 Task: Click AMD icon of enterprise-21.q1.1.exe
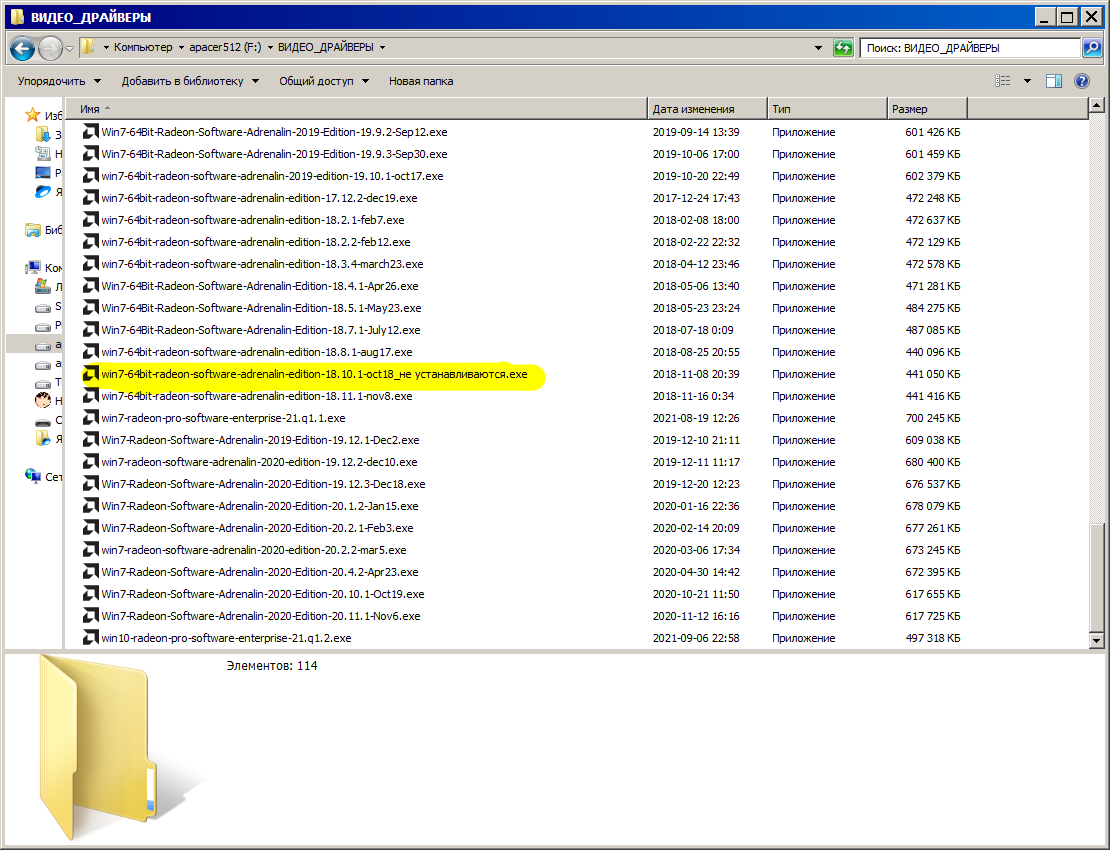(x=91, y=418)
